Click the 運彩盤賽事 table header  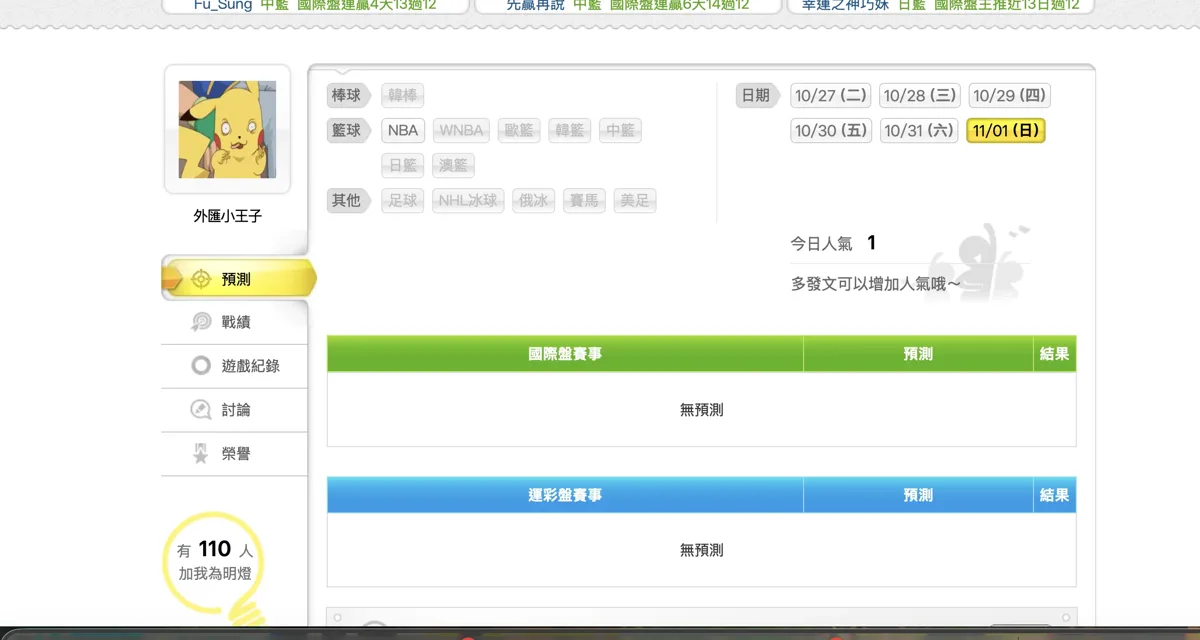click(565, 495)
